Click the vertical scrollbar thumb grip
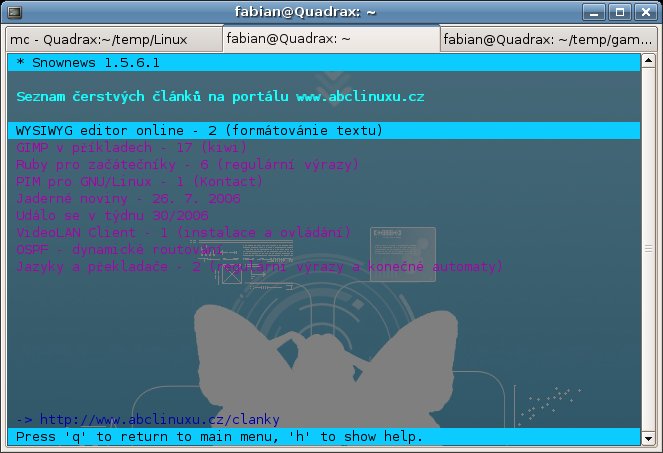 point(648,249)
